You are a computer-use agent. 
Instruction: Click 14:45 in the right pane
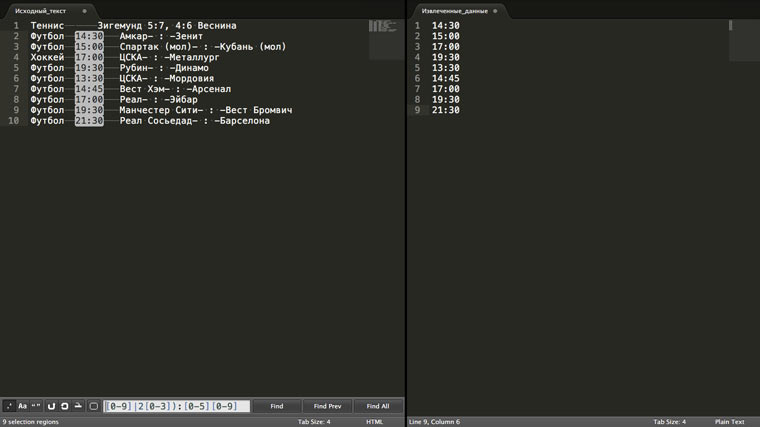[445, 79]
